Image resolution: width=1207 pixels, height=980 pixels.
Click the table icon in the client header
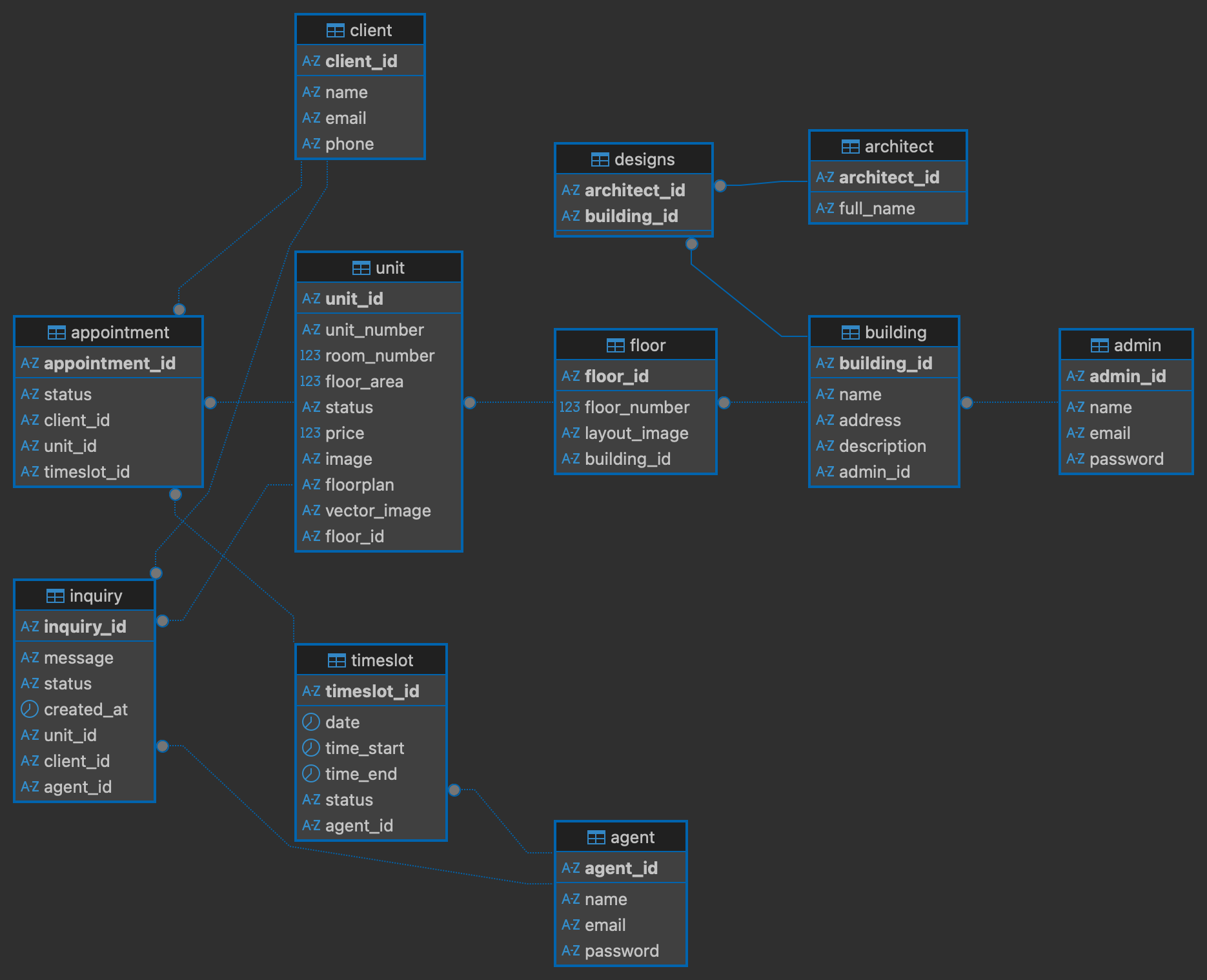[x=336, y=30]
